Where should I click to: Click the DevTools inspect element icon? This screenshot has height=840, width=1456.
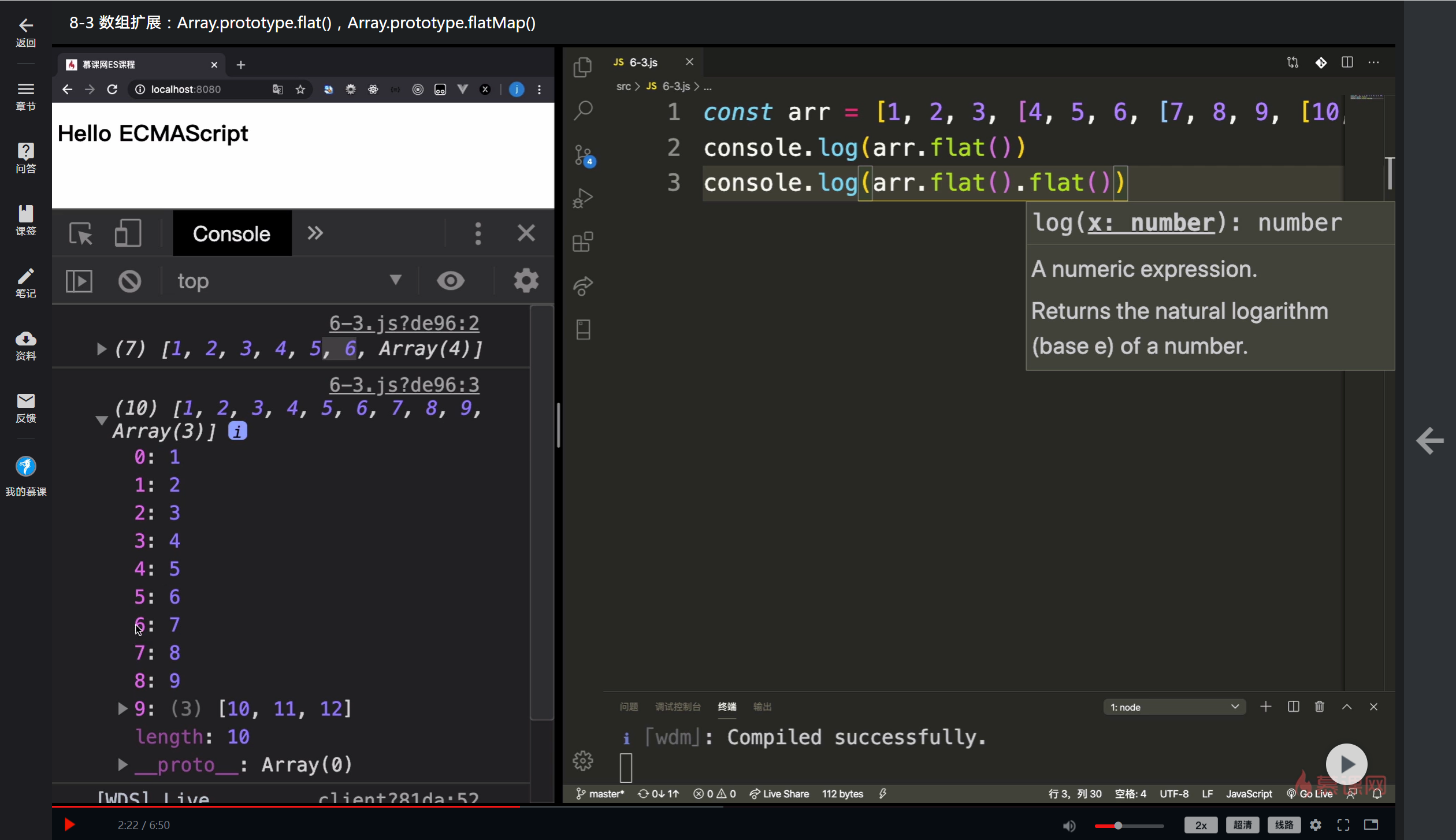pyautogui.click(x=80, y=234)
